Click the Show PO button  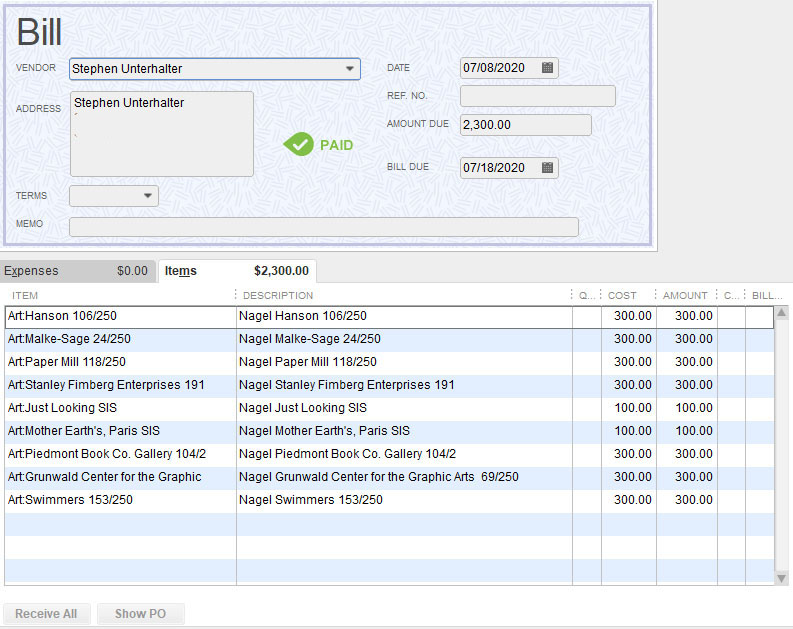pyautogui.click(x=140, y=614)
